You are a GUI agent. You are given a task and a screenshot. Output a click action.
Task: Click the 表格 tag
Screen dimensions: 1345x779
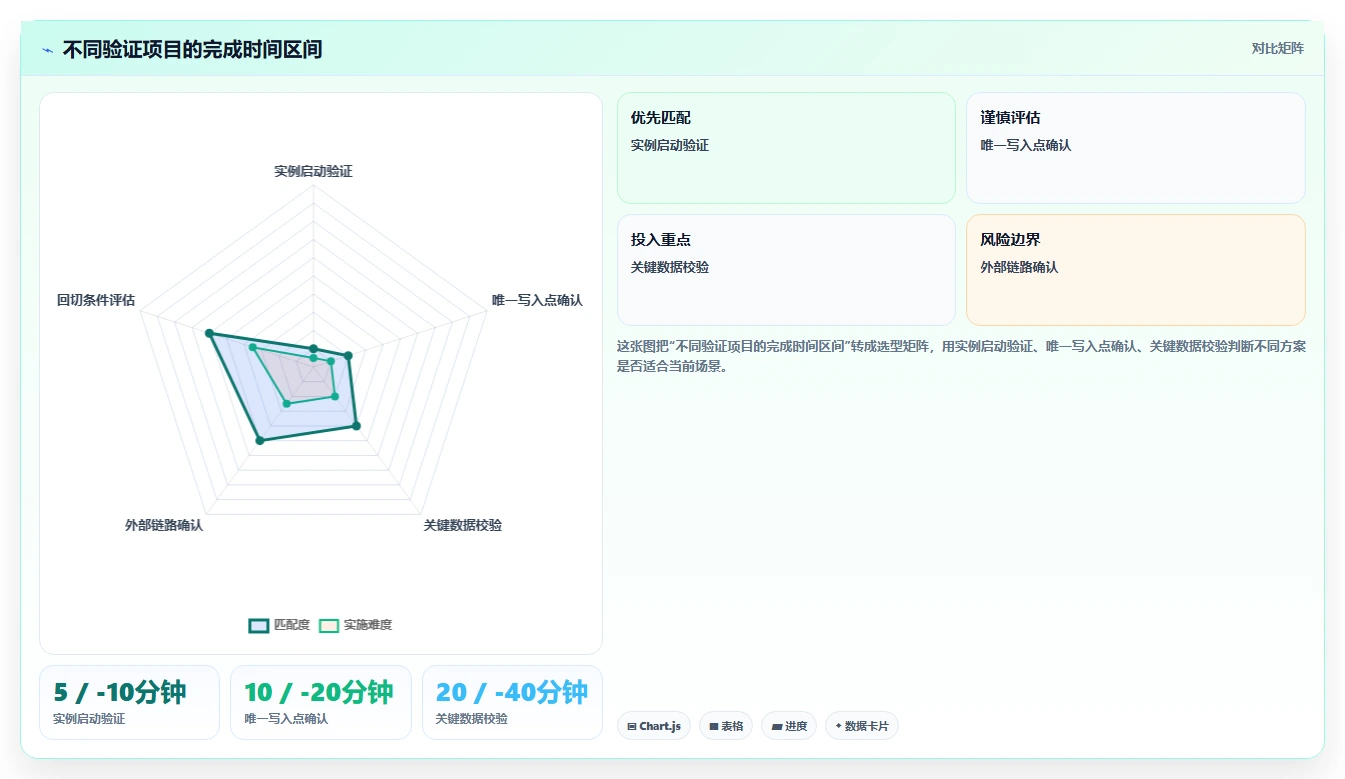point(726,726)
